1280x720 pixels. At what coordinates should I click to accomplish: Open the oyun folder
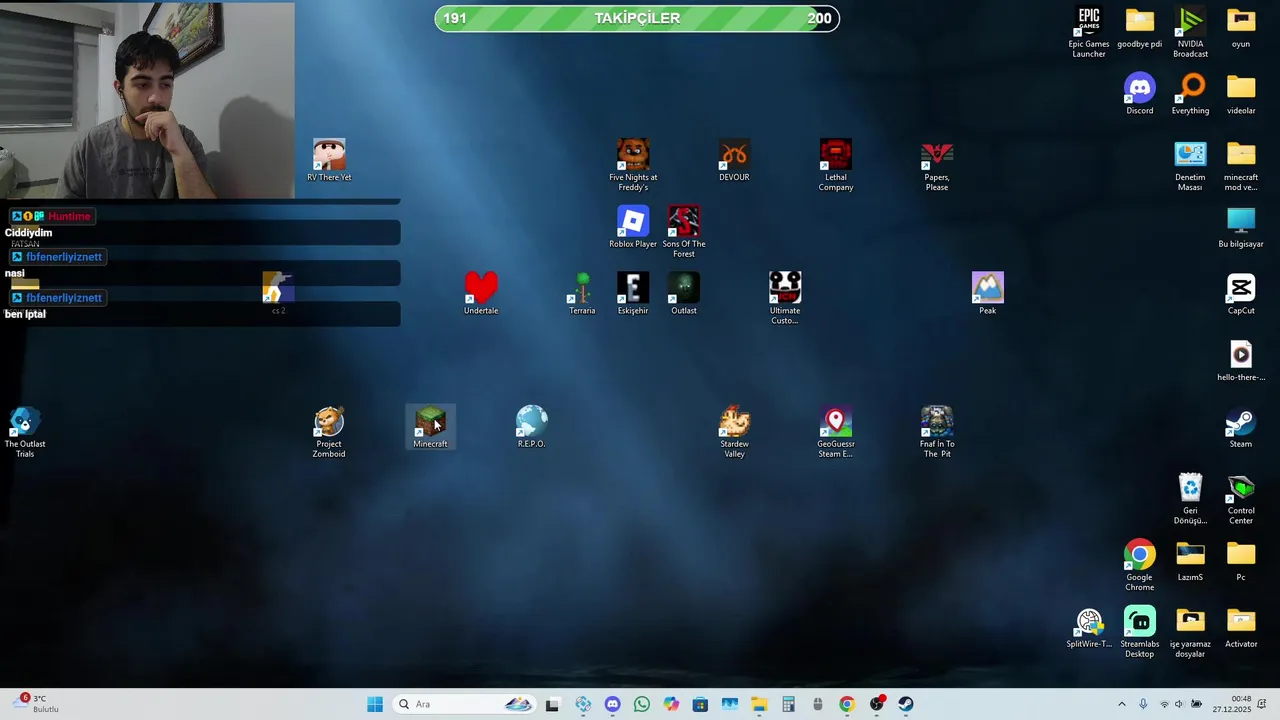click(x=1241, y=28)
